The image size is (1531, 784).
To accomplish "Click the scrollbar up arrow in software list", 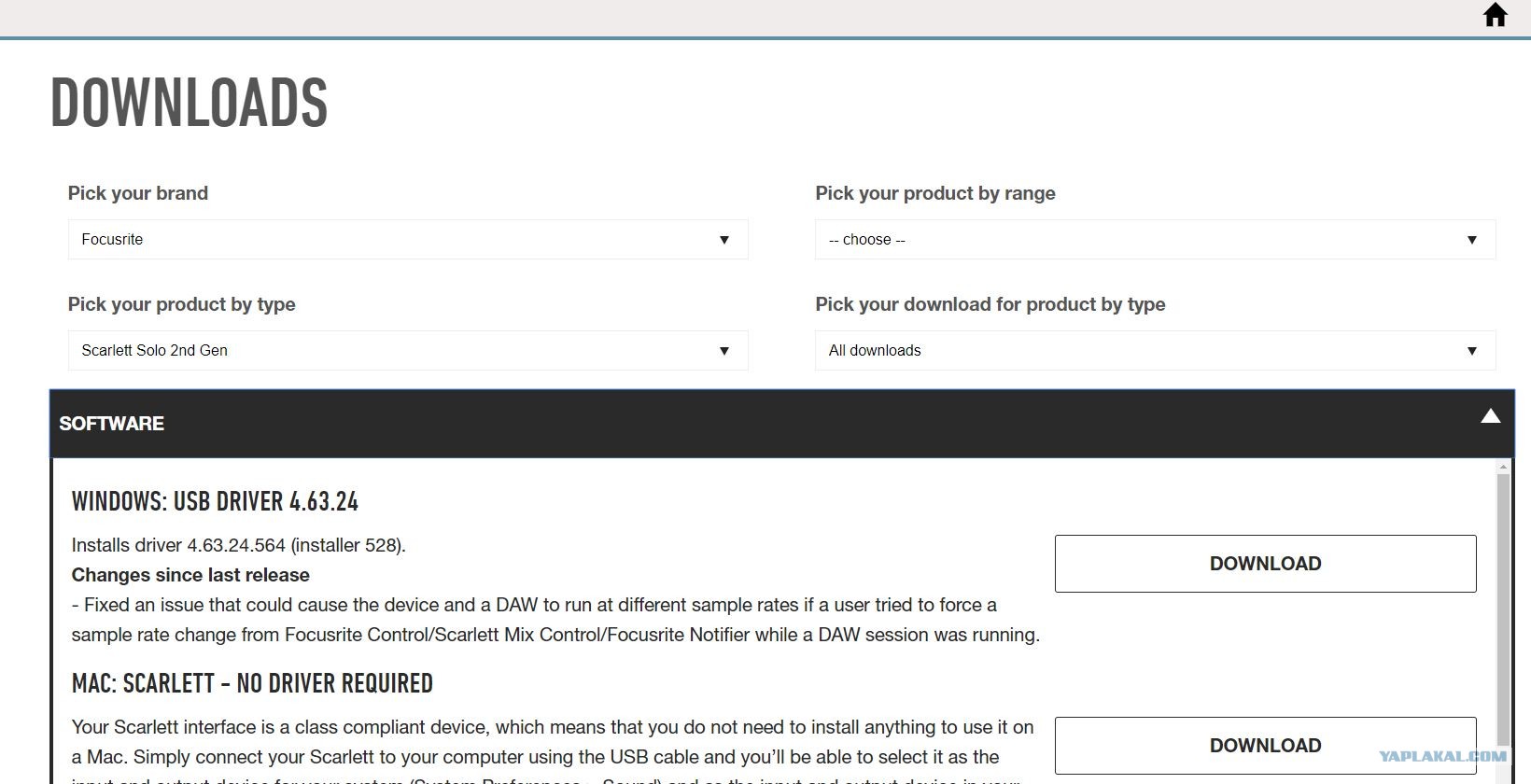I will [x=1503, y=466].
